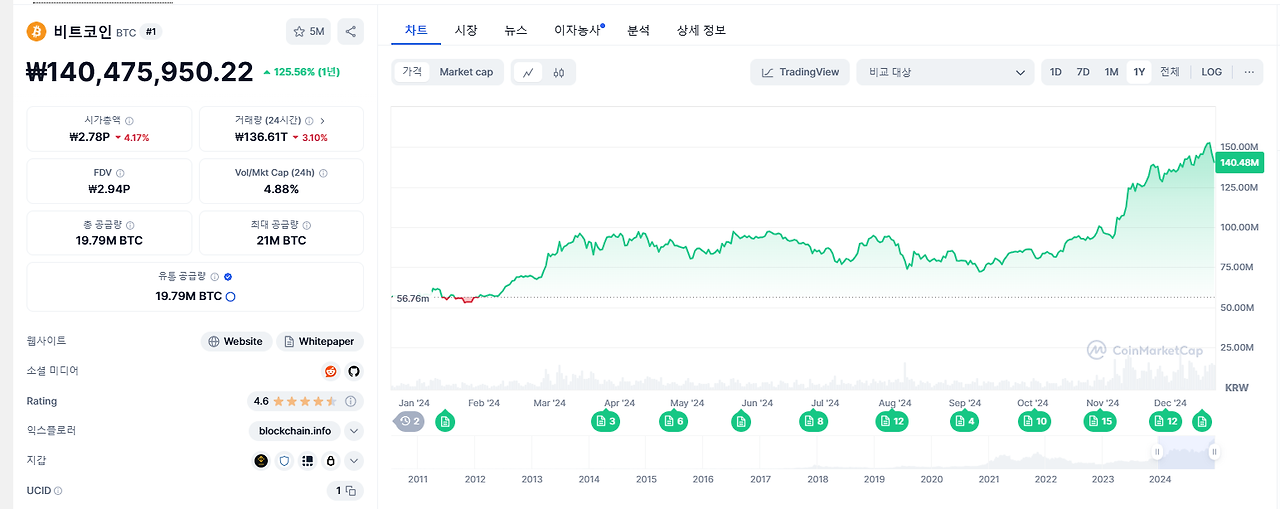
Task: Open the three-dot more options menu on the chart toolbar
Action: click(x=1249, y=72)
